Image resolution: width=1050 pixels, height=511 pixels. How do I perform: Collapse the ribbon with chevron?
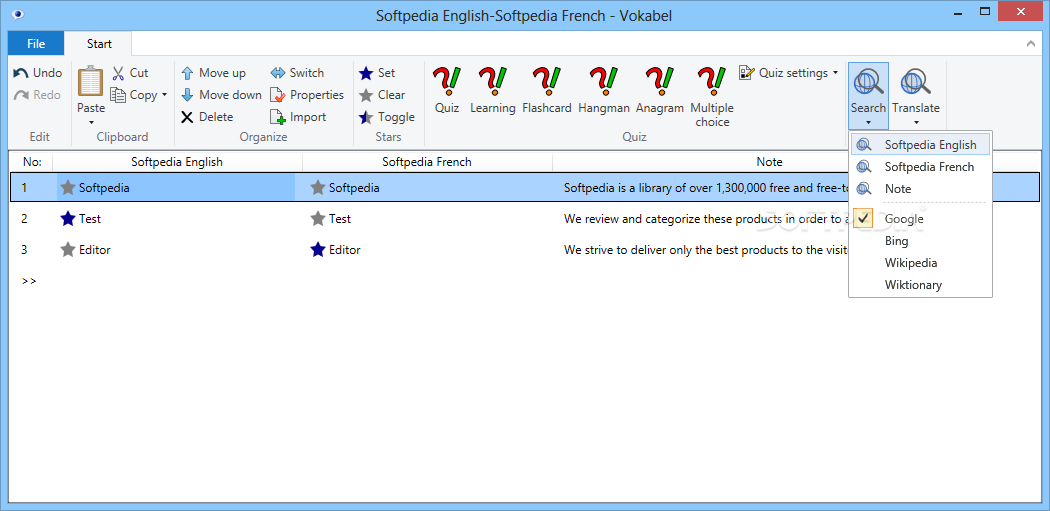1030,44
